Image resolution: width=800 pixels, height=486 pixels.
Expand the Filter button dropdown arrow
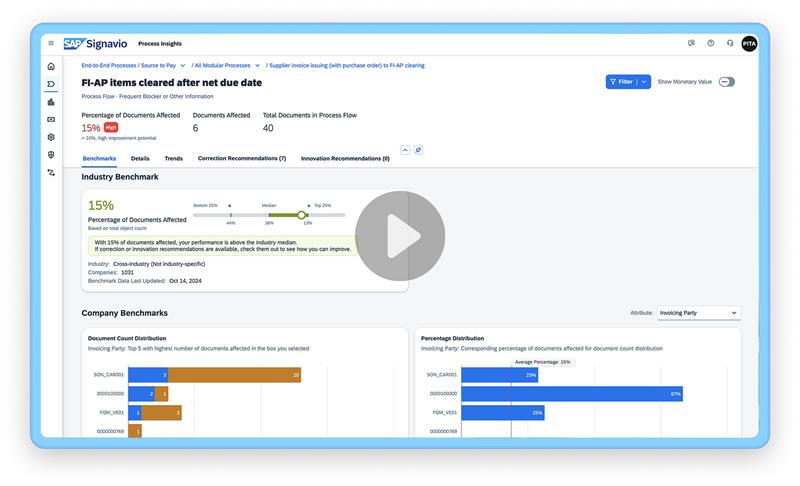644,82
